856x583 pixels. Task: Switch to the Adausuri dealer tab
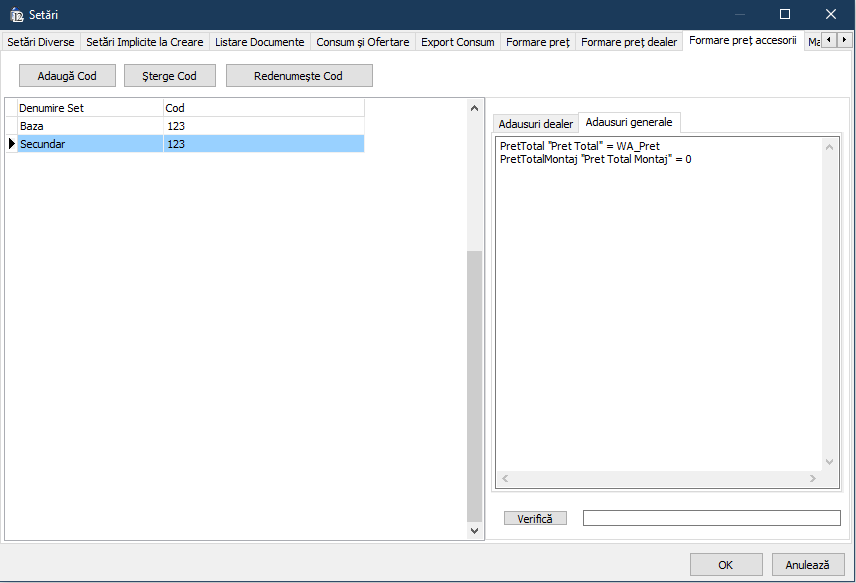(536, 124)
